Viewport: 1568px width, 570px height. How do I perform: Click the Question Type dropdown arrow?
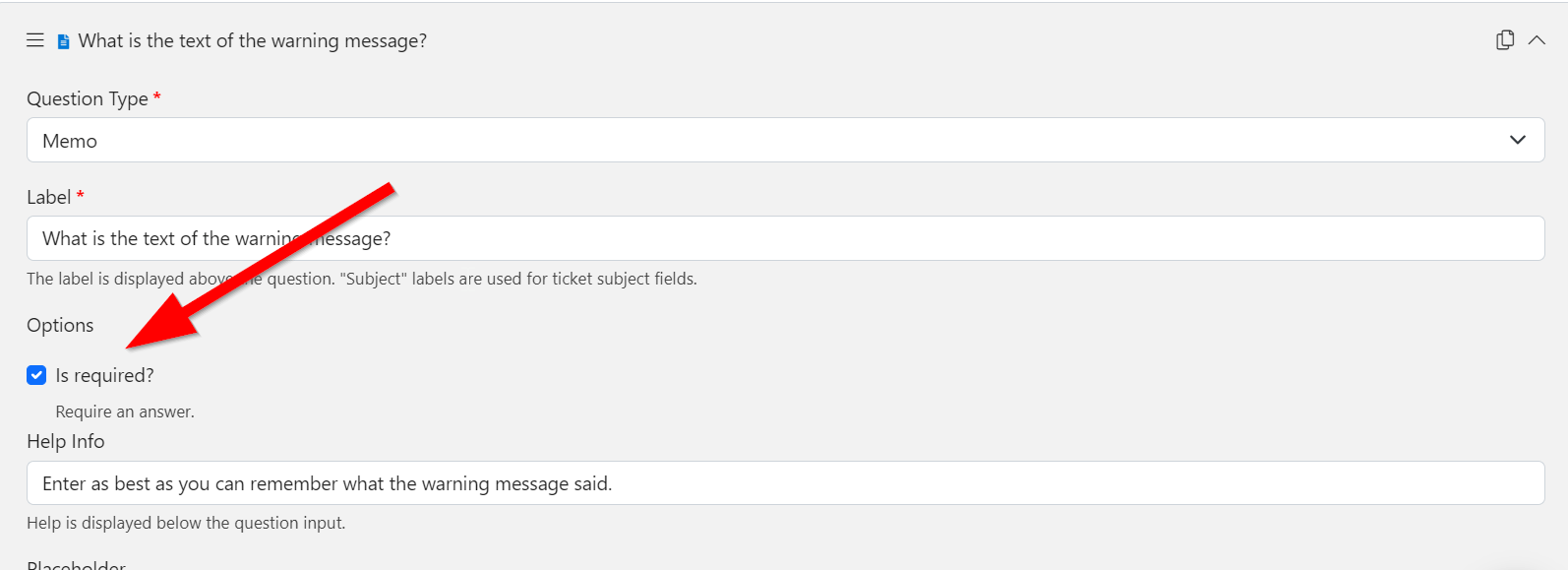1517,140
